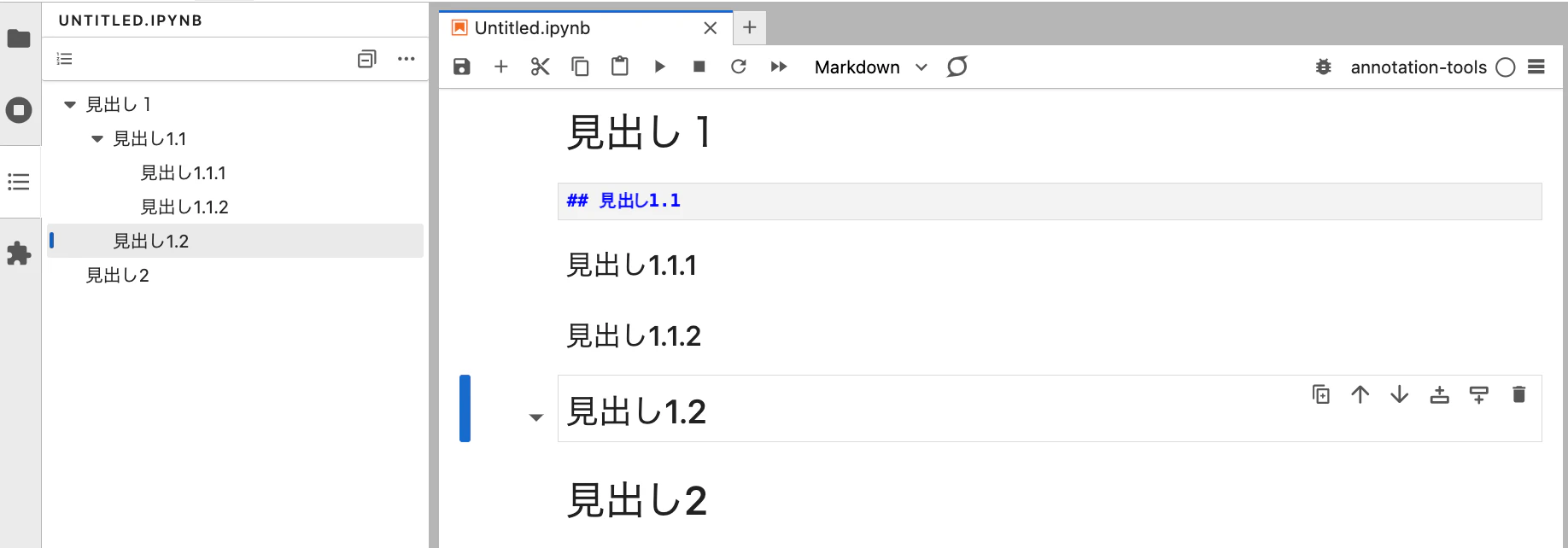Move the active cell up
The image size is (1568, 548).
pyautogui.click(x=1360, y=394)
